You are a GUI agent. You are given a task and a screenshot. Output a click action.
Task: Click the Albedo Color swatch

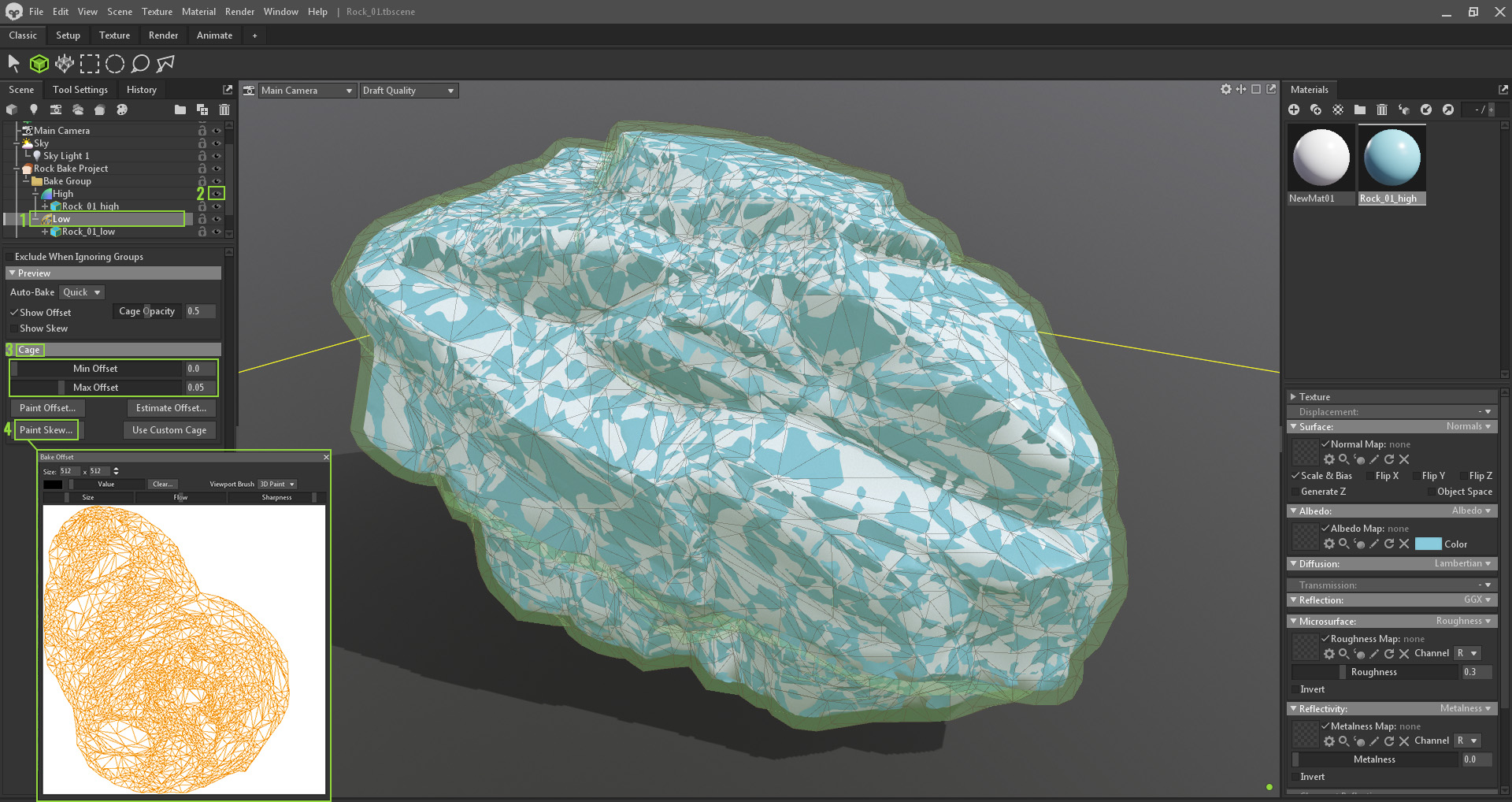point(1429,544)
